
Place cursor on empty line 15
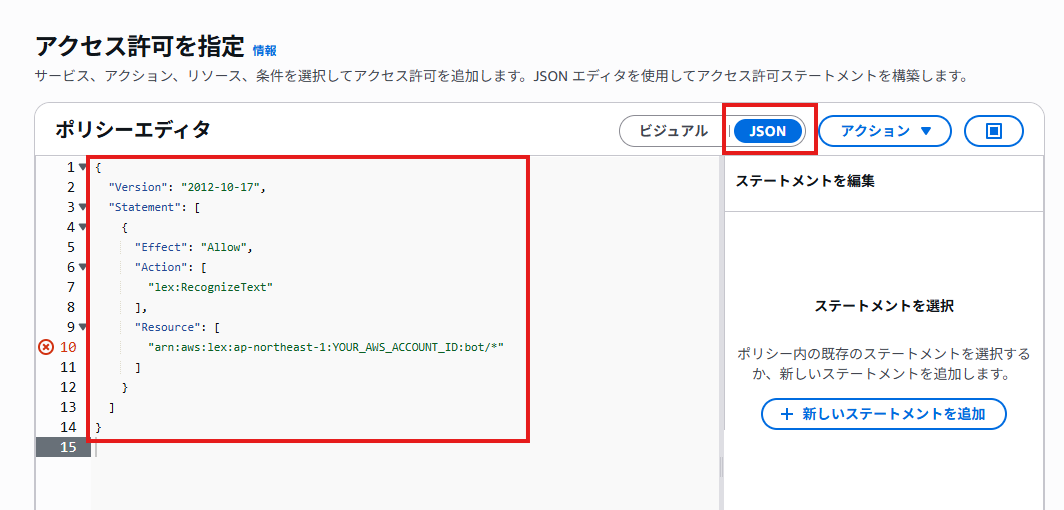tap(407, 448)
